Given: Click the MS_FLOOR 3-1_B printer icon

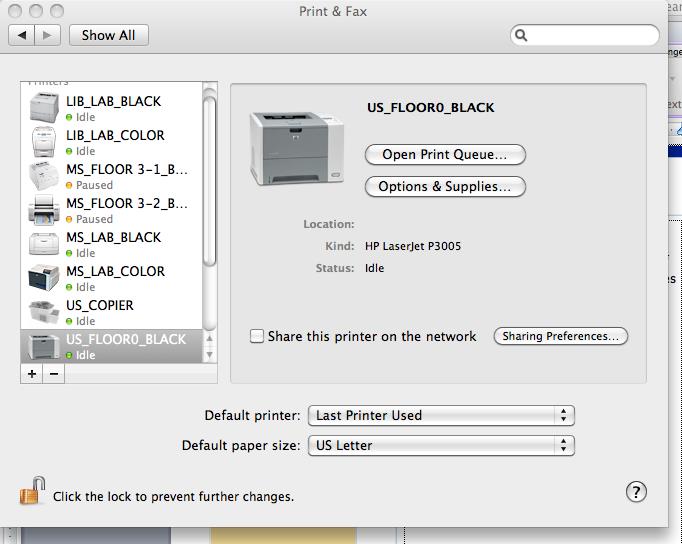Looking at the screenshot, I should 43,176.
